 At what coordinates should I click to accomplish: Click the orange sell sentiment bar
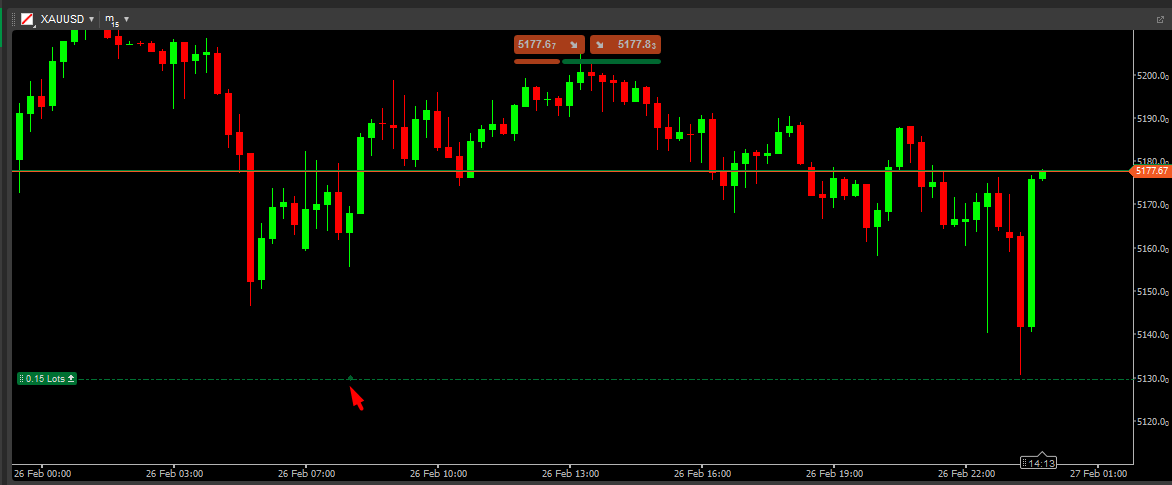coord(537,61)
